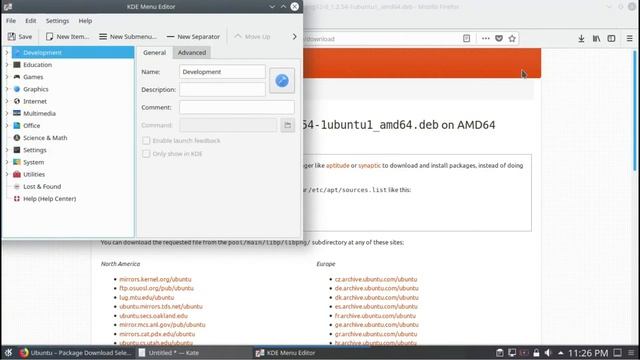Open Firefox downloads arrow
Screen dimensions: 640x360
(581, 38)
